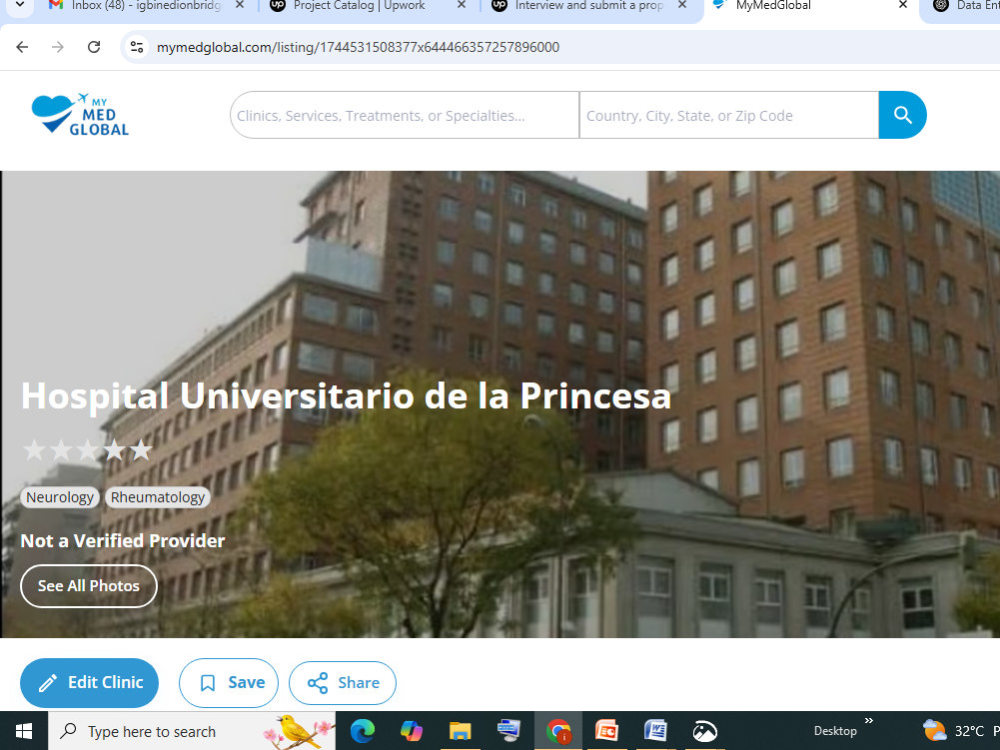Click the Desktop toolbar label
The height and width of the screenshot is (750, 1000).
pyautogui.click(x=835, y=731)
